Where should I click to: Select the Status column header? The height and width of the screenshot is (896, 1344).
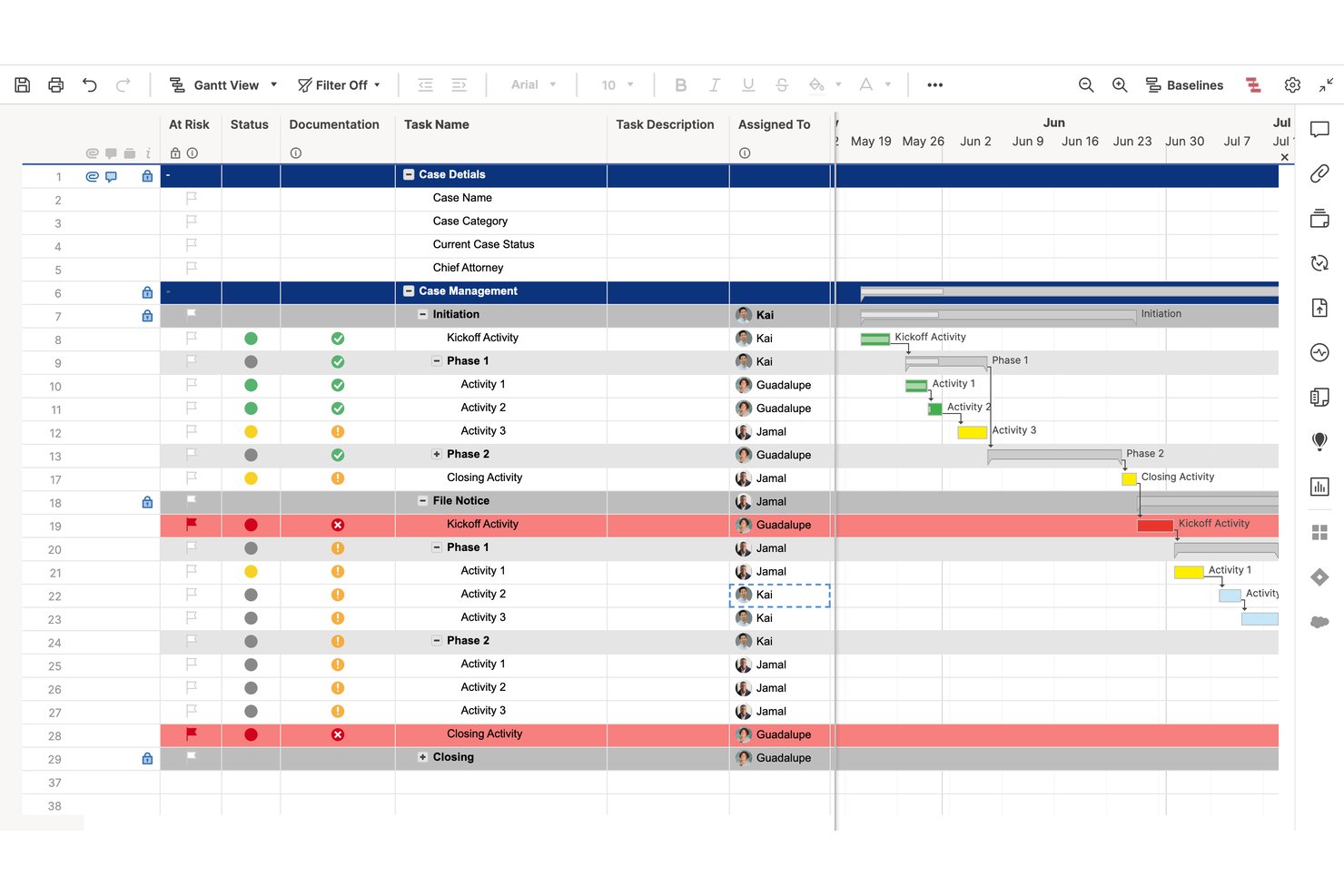pyautogui.click(x=250, y=124)
